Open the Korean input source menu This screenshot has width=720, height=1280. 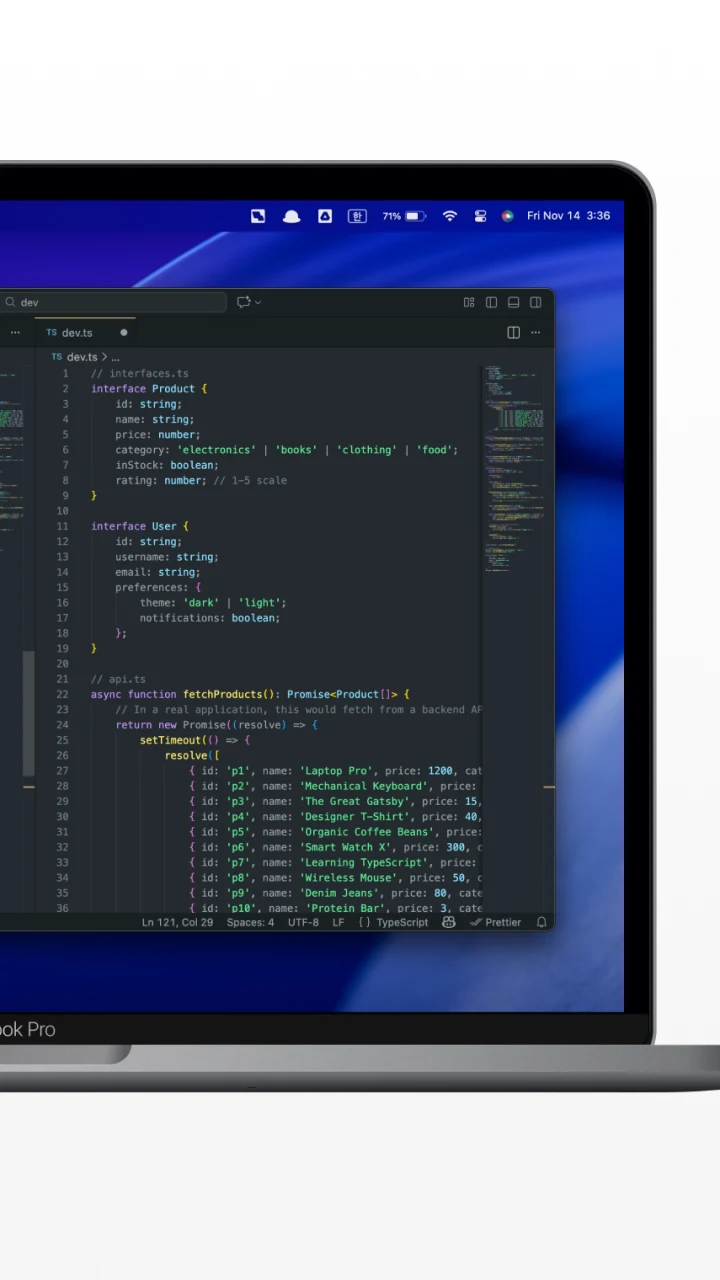click(x=357, y=216)
